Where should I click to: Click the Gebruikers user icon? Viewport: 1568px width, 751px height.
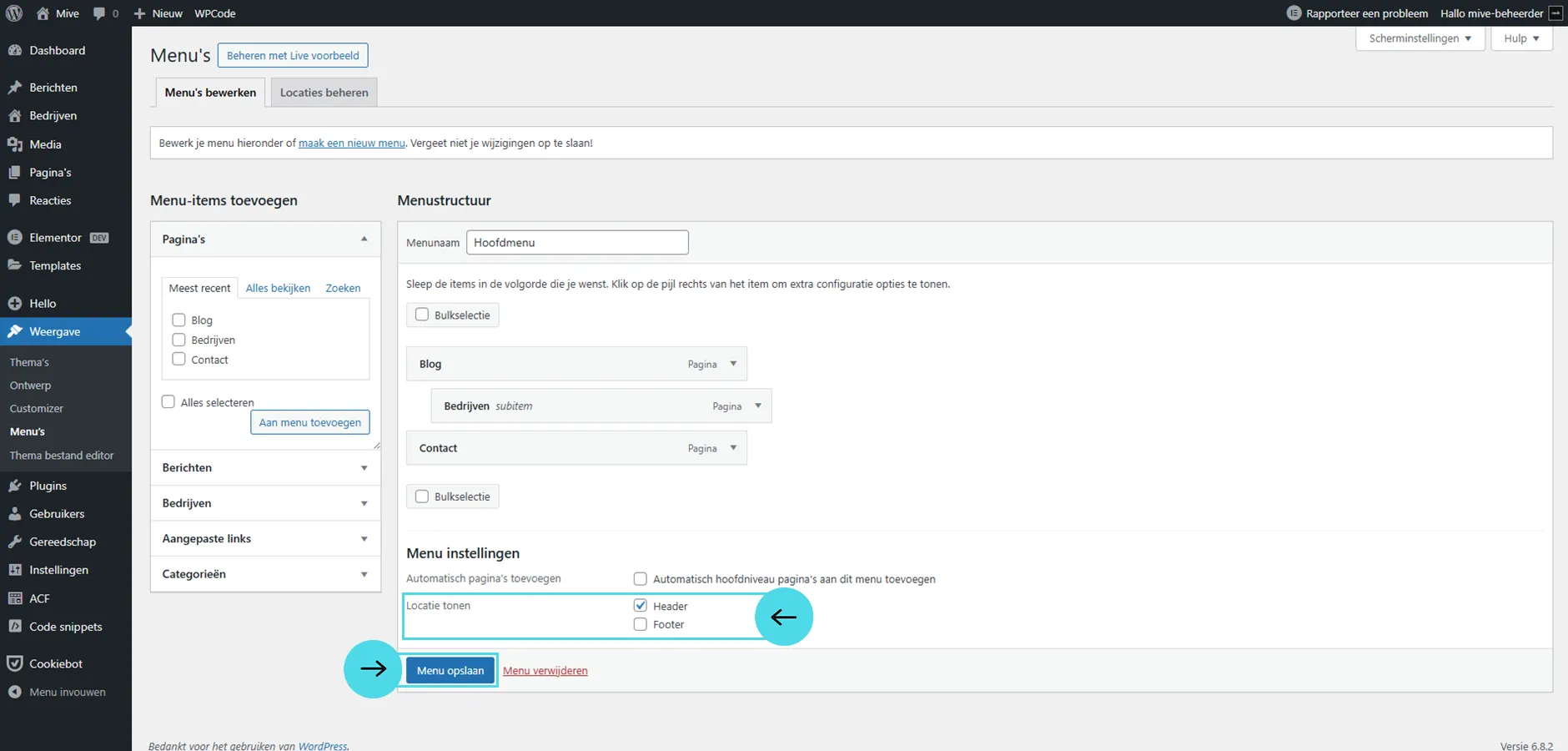coord(14,514)
